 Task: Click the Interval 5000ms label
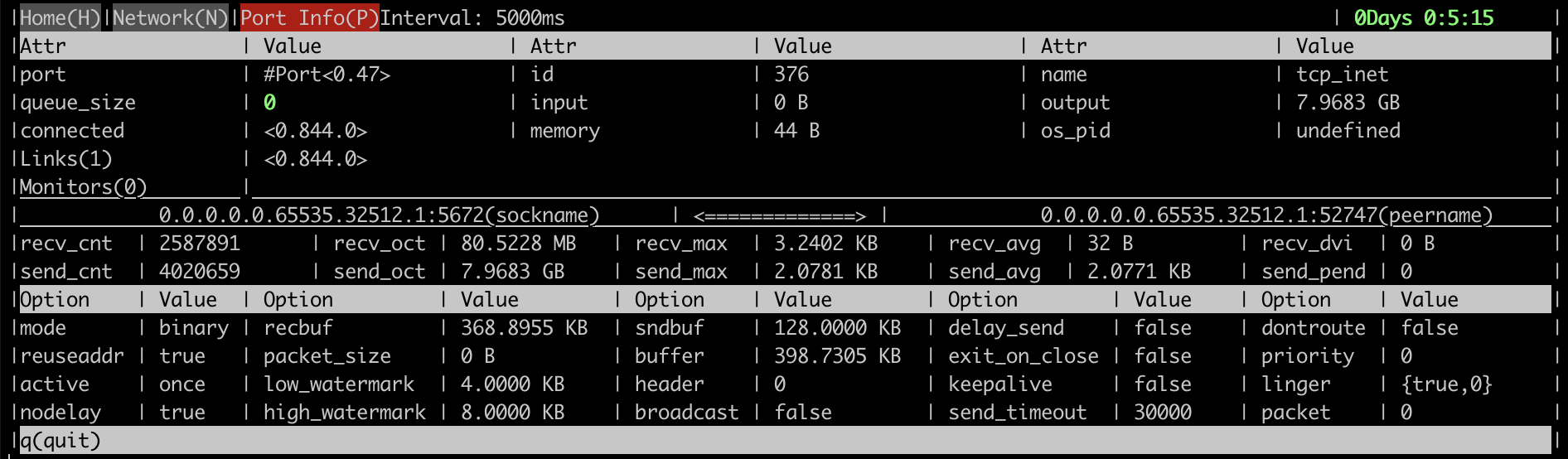[x=472, y=17]
